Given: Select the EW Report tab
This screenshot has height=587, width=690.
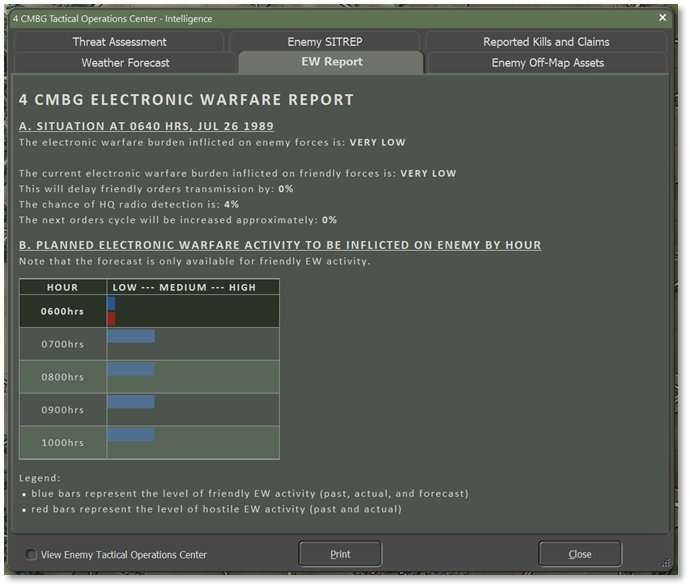Looking at the screenshot, I should pyautogui.click(x=332, y=62).
